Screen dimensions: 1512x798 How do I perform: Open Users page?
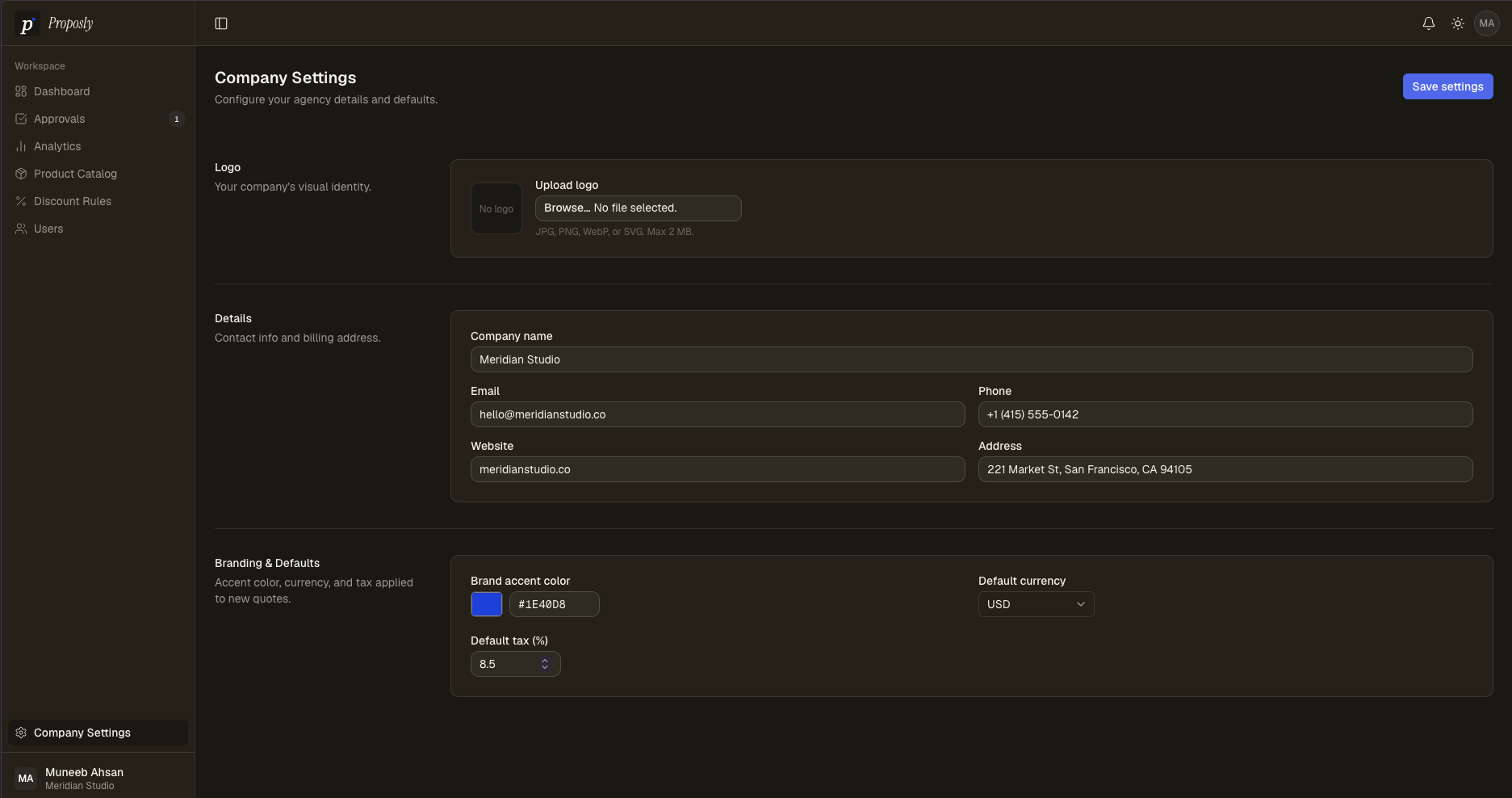tap(98, 229)
